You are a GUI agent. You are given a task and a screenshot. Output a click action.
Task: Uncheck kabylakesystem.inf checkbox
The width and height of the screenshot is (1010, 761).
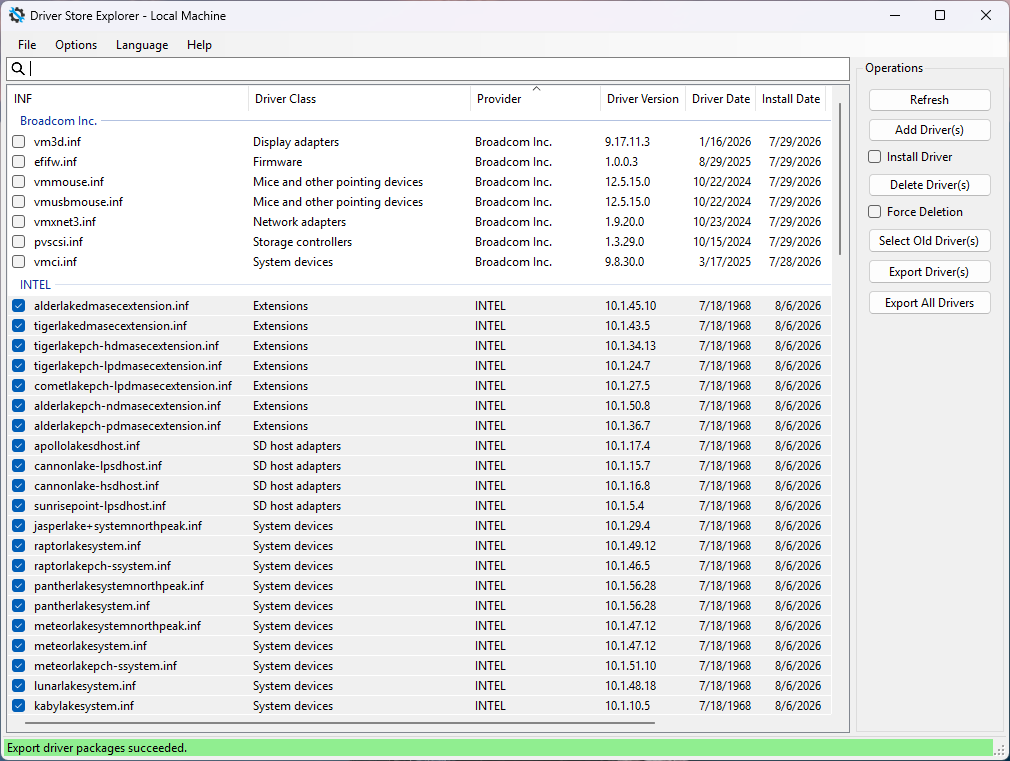point(19,706)
